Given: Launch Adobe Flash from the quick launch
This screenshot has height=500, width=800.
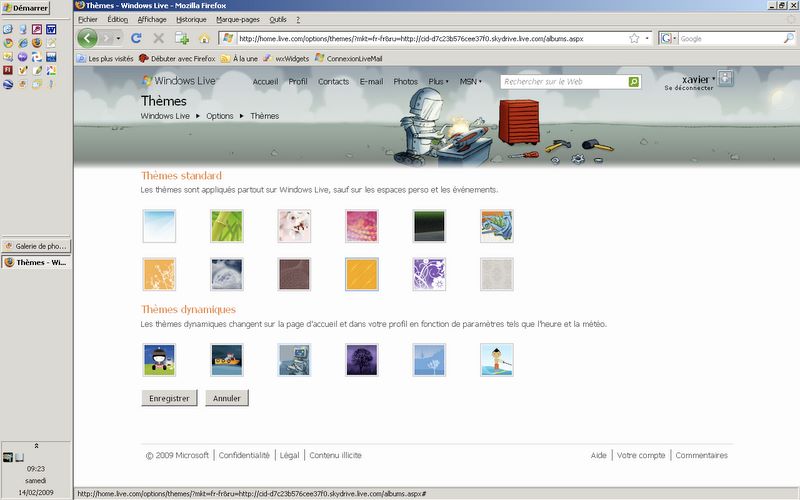Looking at the screenshot, I should click(x=8, y=70).
